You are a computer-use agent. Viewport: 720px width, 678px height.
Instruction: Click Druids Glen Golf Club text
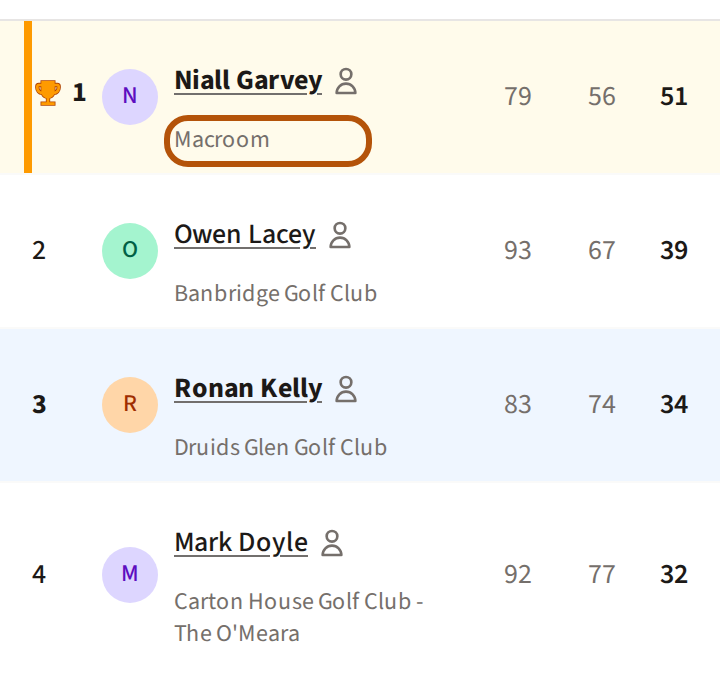point(281,448)
